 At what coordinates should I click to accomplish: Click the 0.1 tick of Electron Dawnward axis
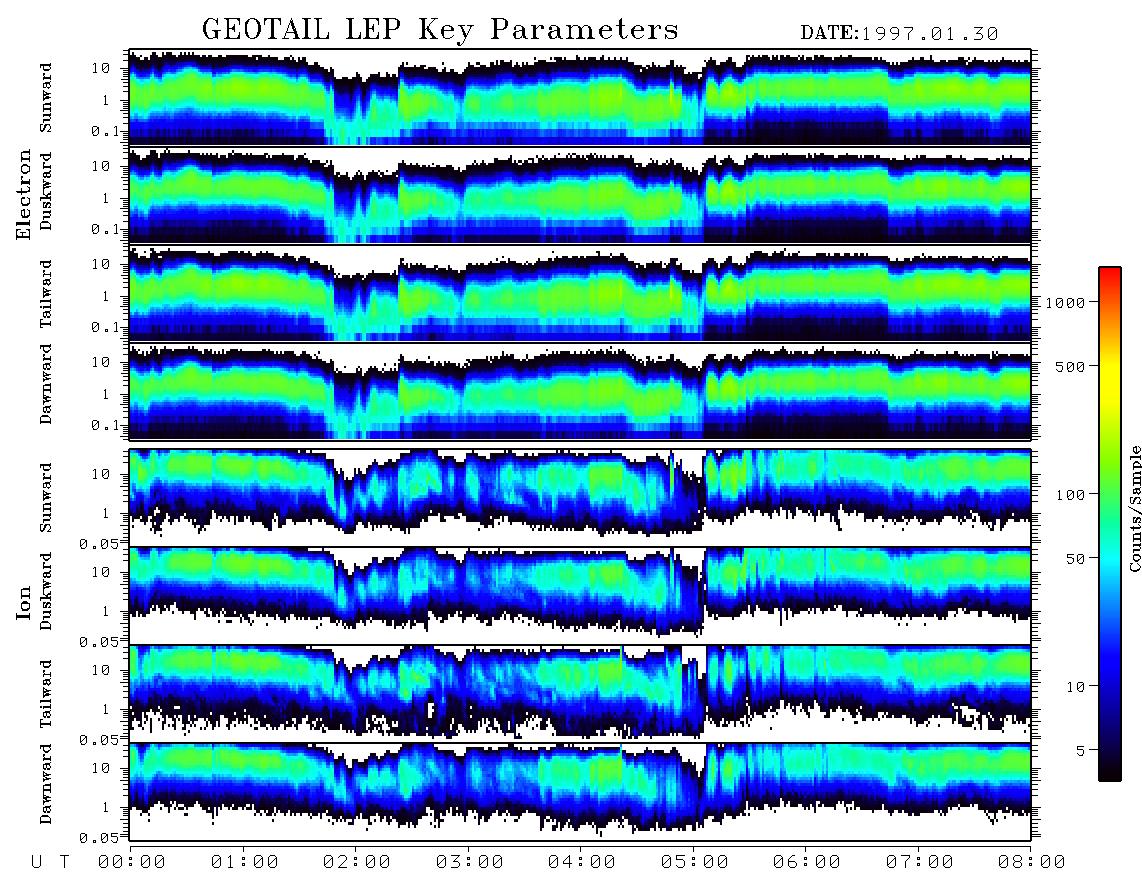click(108, 425)
